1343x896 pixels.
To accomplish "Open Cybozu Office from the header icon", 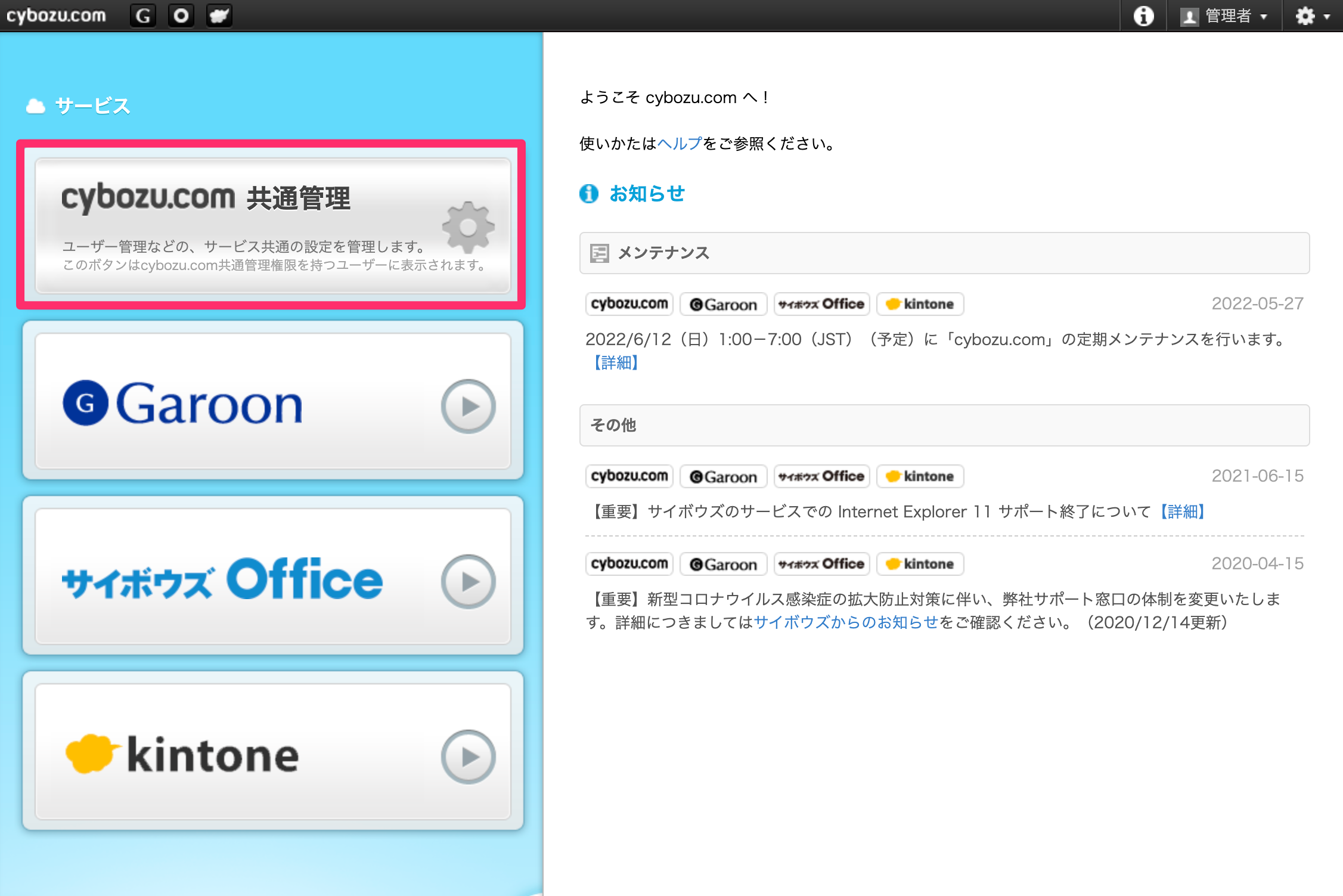I will [181, 15].
